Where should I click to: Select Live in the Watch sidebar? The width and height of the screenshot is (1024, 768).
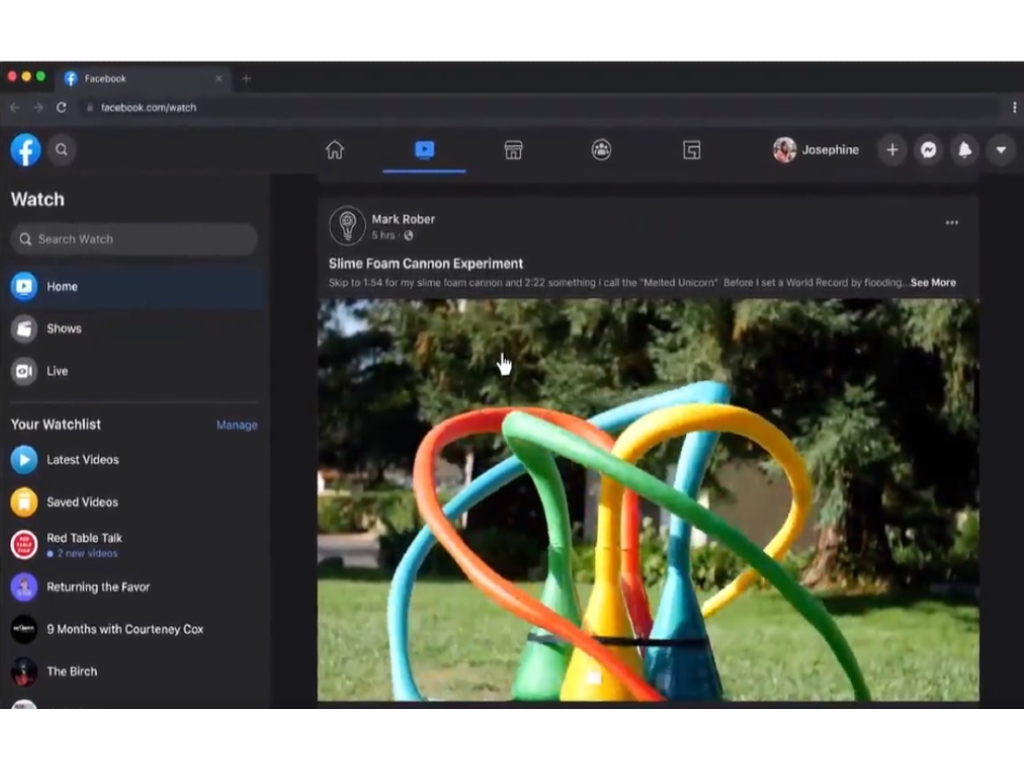(134, 371)
